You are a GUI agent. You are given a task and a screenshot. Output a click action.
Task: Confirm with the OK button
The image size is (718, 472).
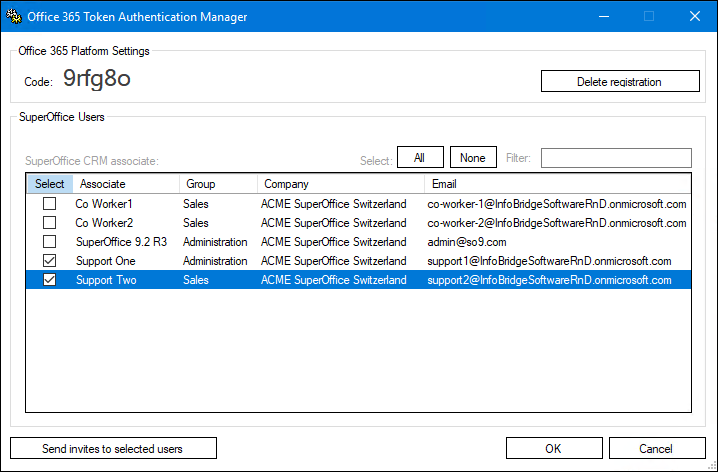[x=554, y=449]
